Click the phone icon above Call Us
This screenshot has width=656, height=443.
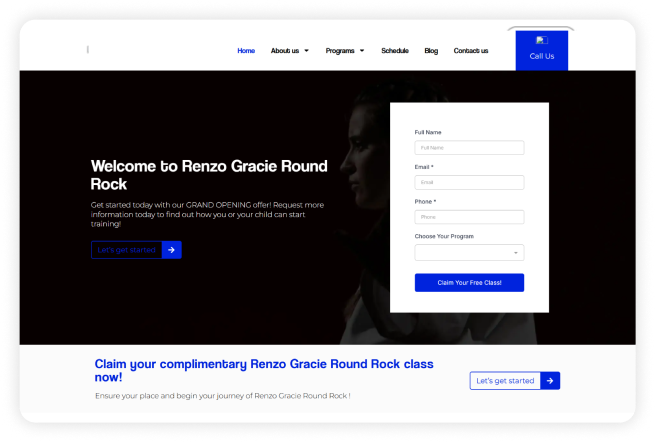coord(541,41)
